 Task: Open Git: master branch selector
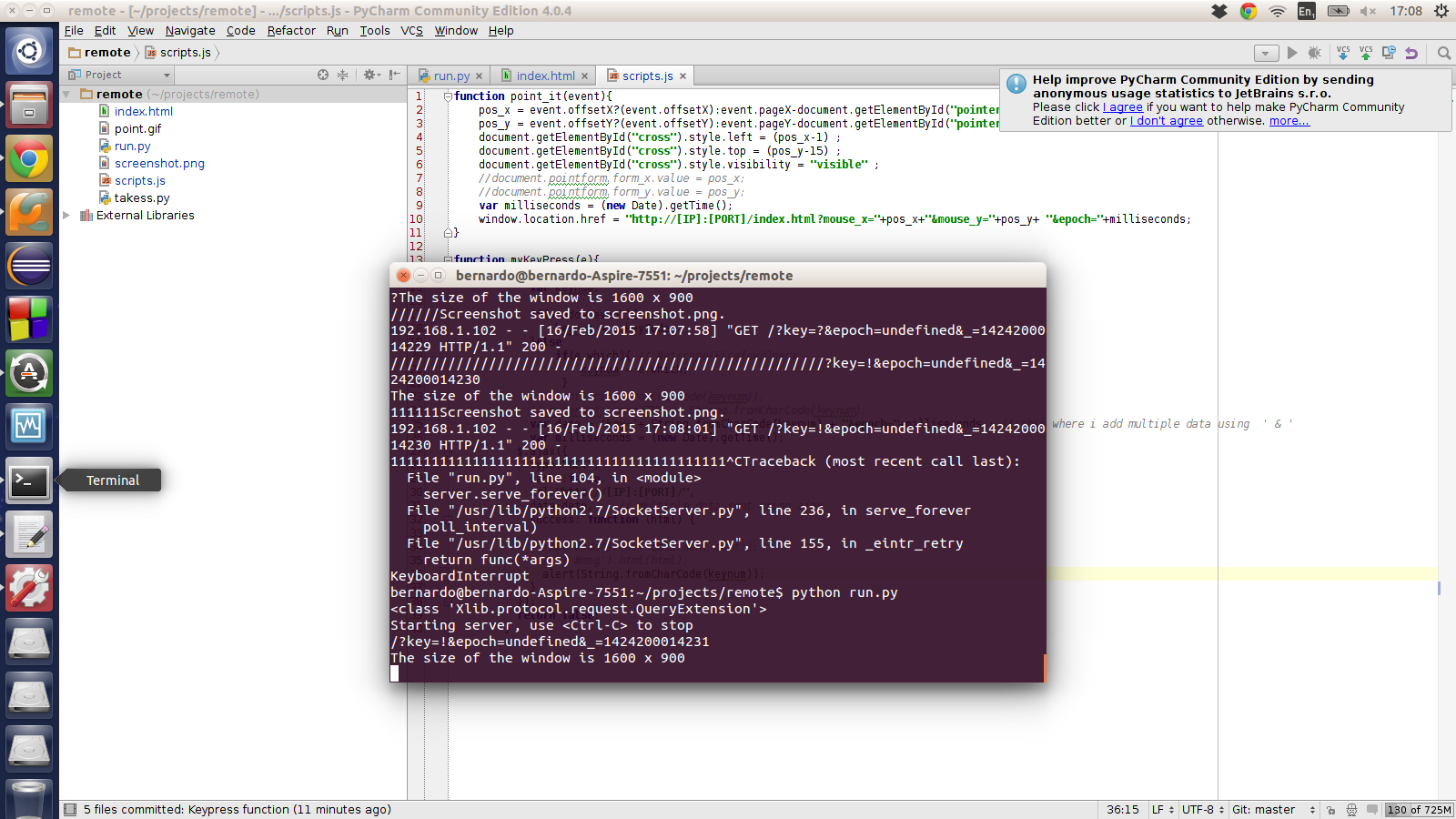[x=1273, y=809]
